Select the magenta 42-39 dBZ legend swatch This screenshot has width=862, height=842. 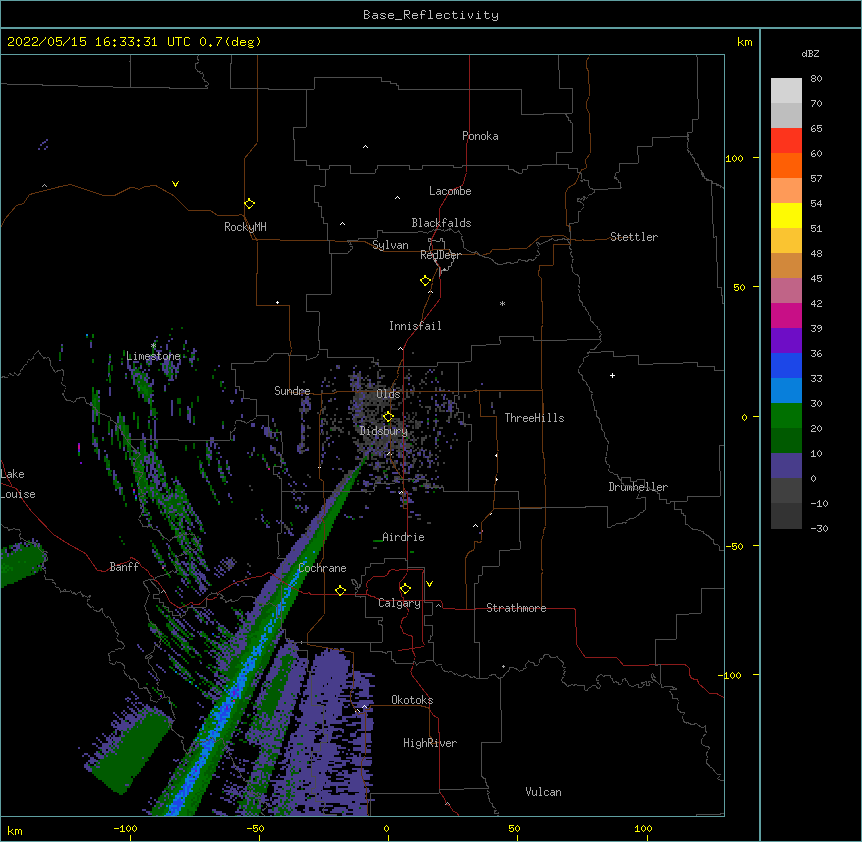pyautogui.click(x=786, y=315)
